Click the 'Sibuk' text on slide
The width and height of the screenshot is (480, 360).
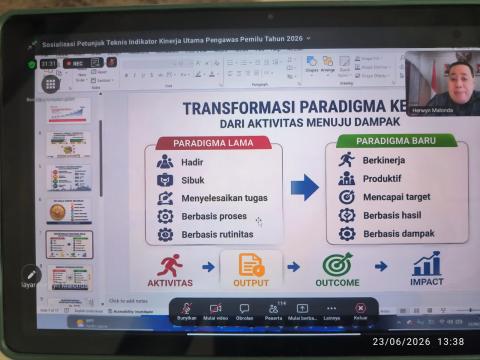click(x=193, y=180)
